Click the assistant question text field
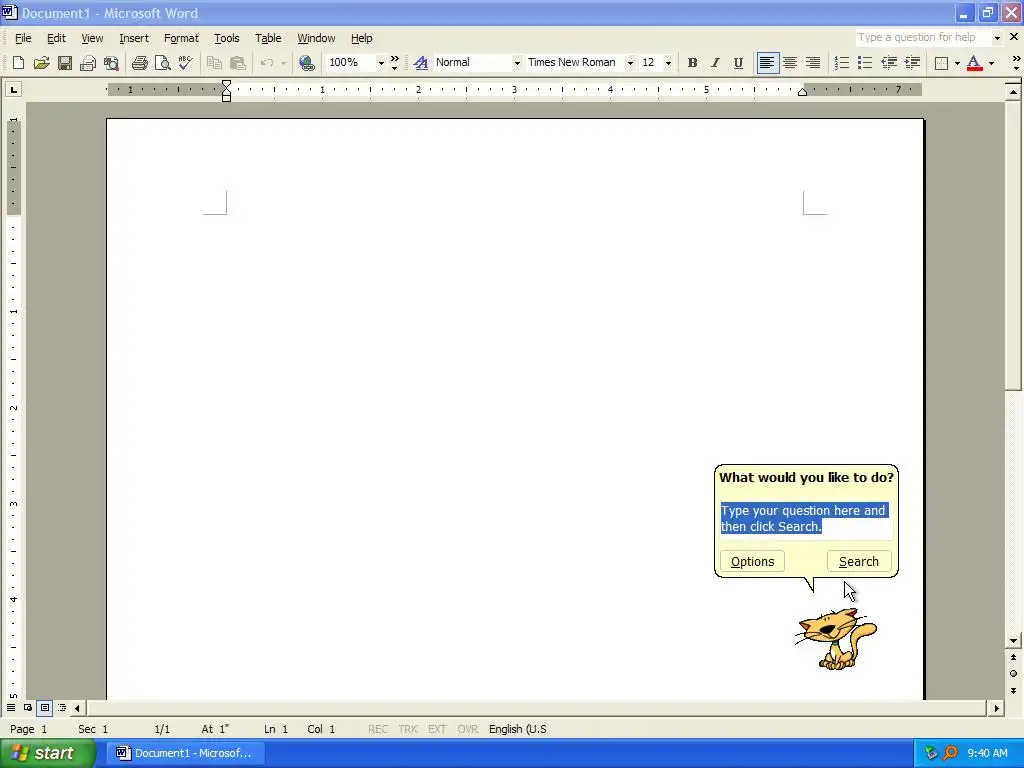 [x=807, y=519]
